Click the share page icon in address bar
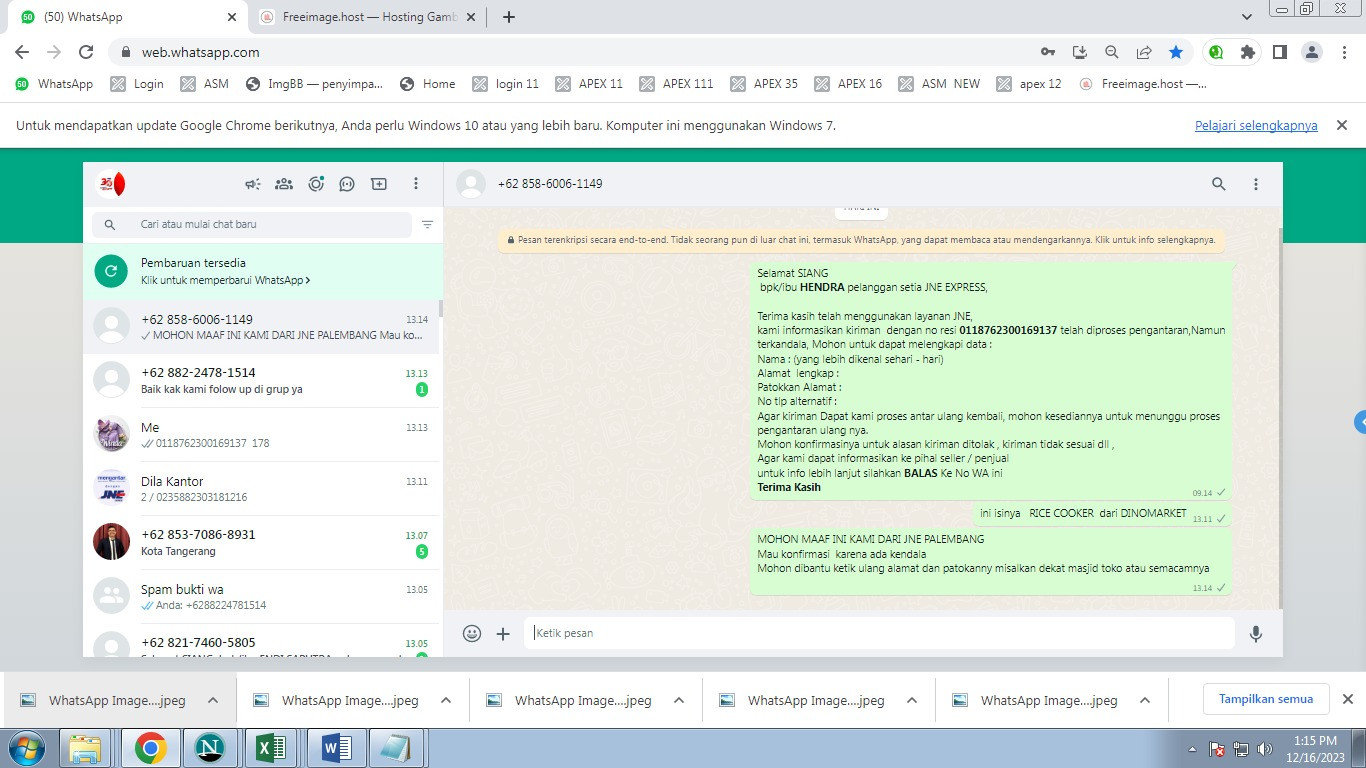This screenshot has width=1366, height=768. [x=1144, y=52]
